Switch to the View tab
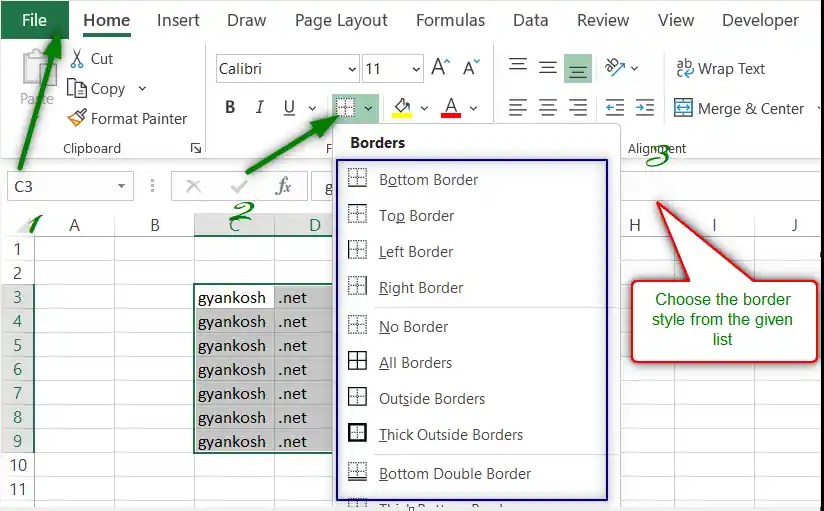The width and height of the screenshot is (824, 511). [676, 20]
